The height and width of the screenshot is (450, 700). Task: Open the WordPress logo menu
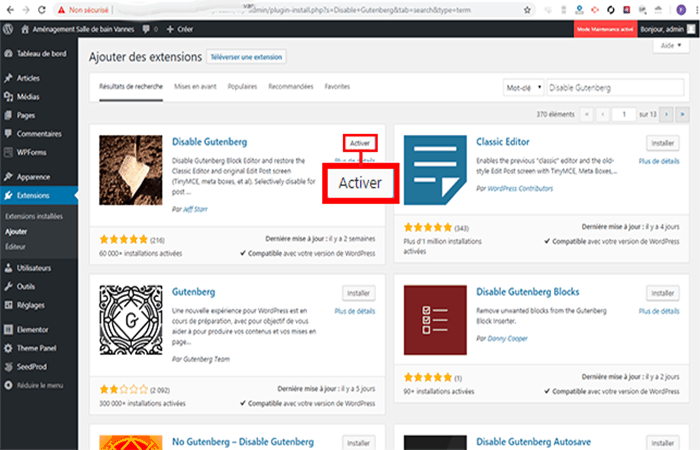[x=8, y=29]
